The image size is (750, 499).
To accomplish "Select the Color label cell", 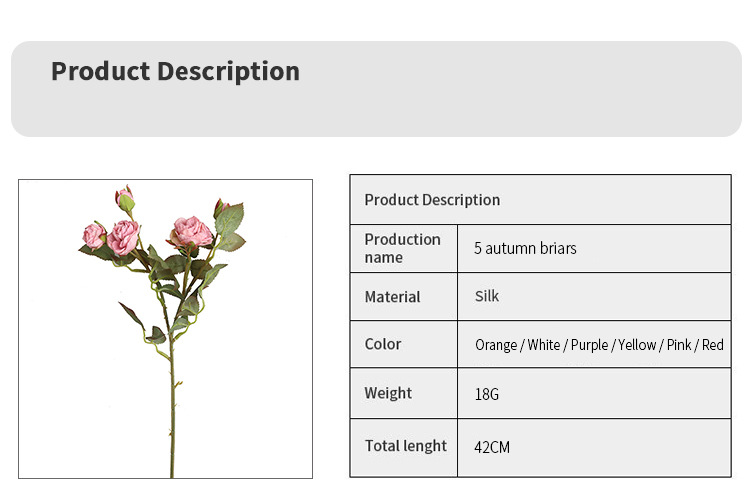I will (x=383, y=344).
